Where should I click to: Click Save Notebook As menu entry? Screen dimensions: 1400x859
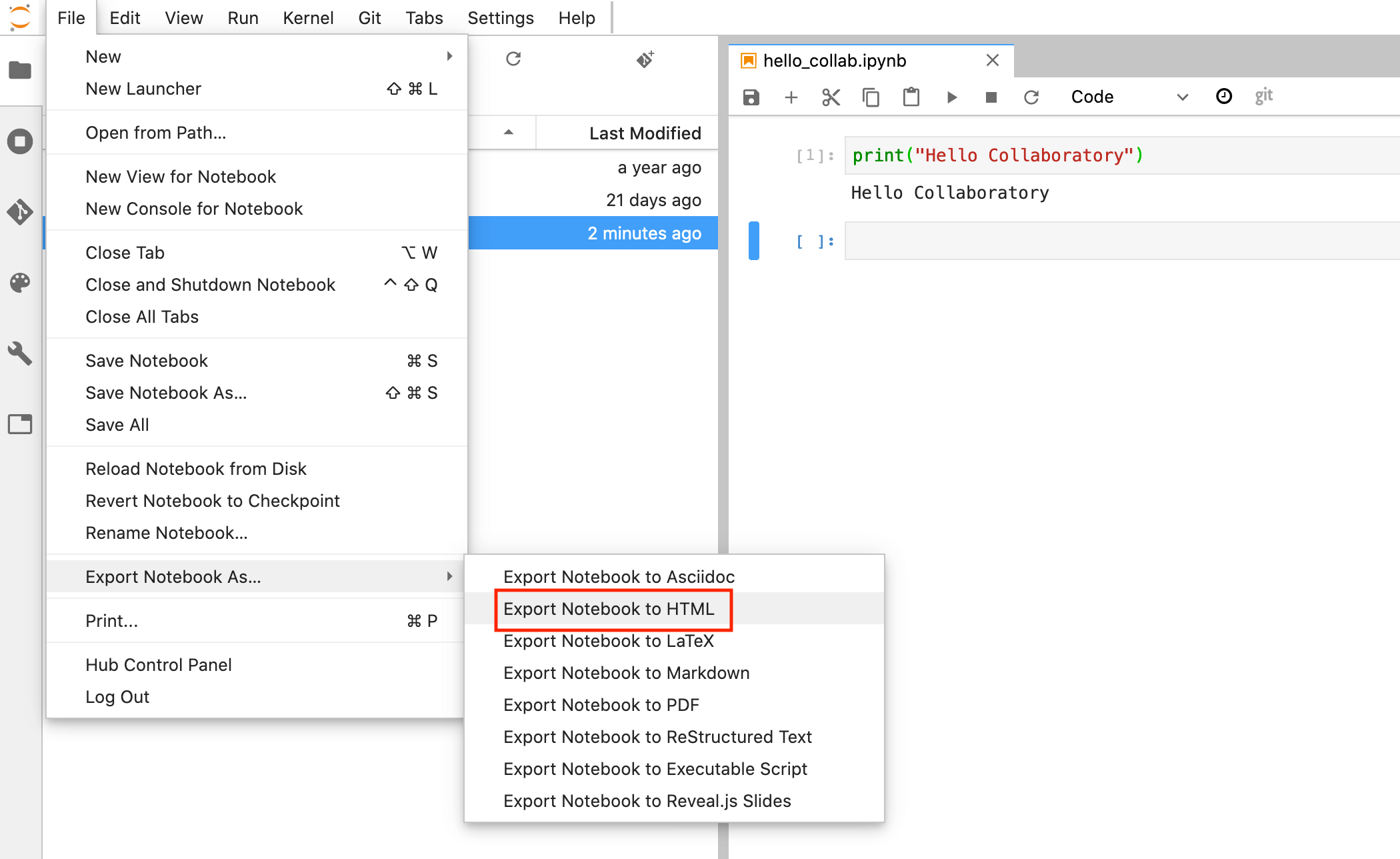[x=166, y=393]
